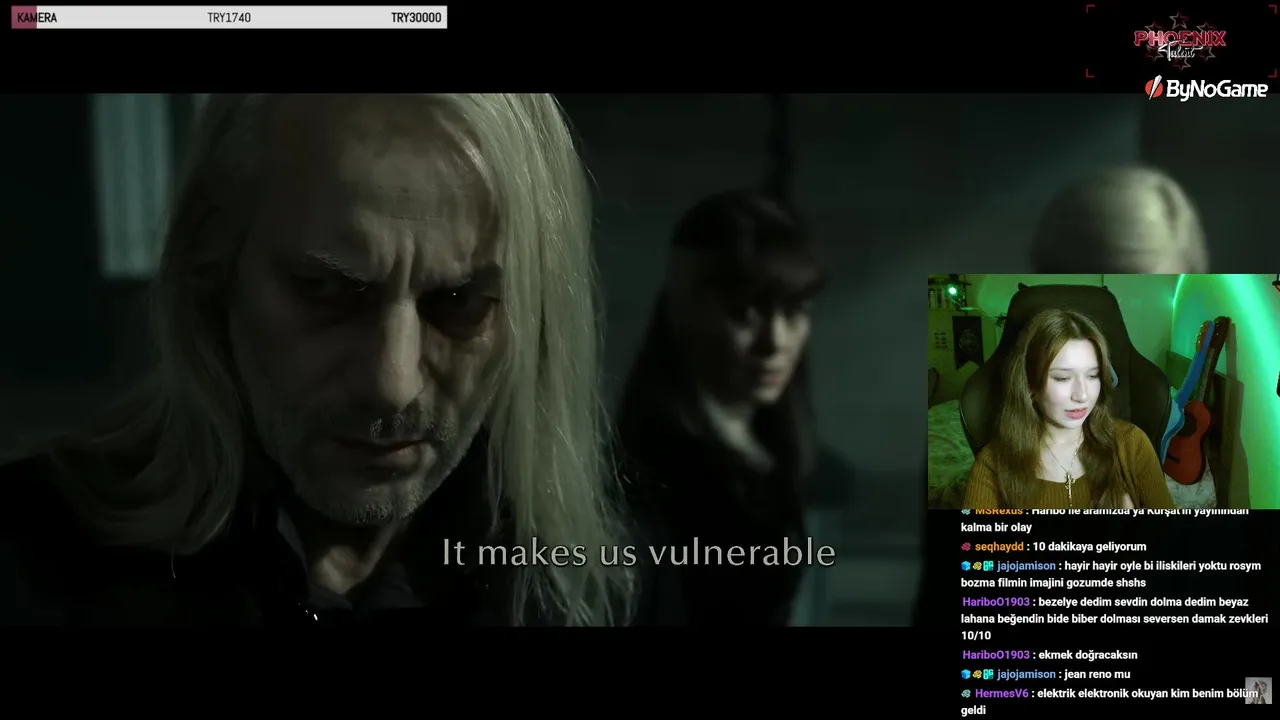Click the Phoenix Talent logo

(x=1180, y=41)
